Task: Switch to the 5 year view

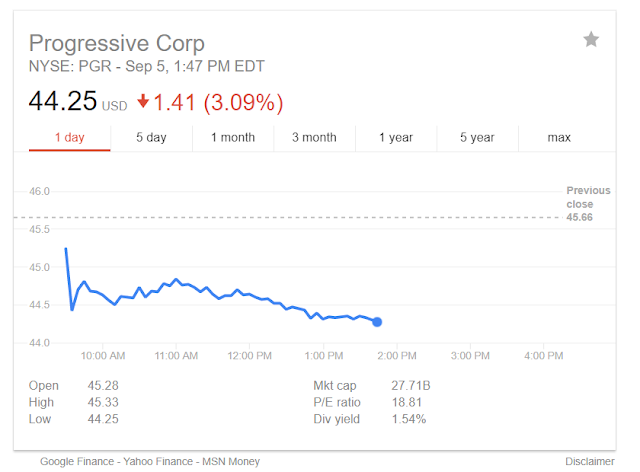Action: (x=478, y=137)
